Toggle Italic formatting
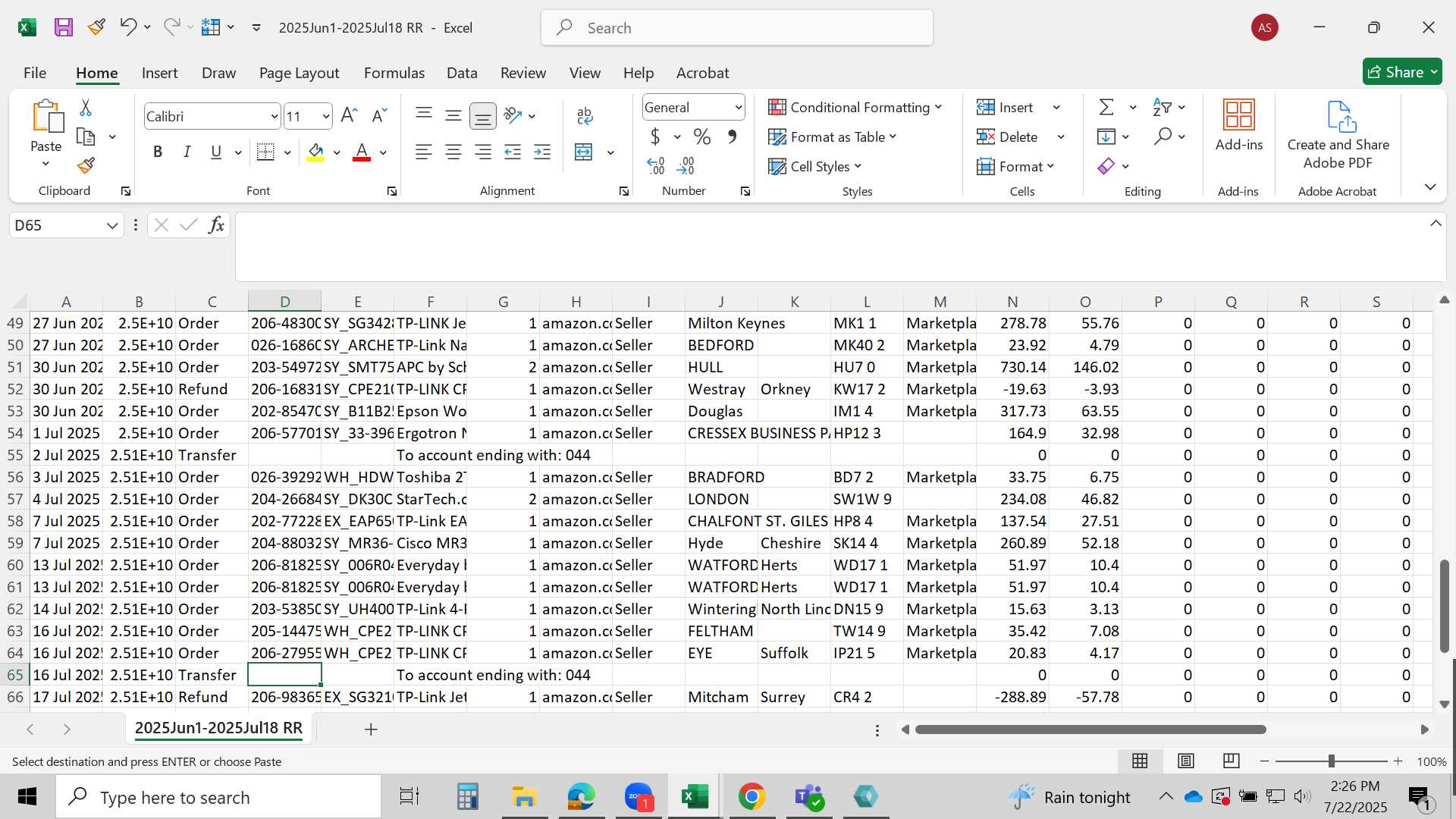1456x819 pixels. point(187,152)
